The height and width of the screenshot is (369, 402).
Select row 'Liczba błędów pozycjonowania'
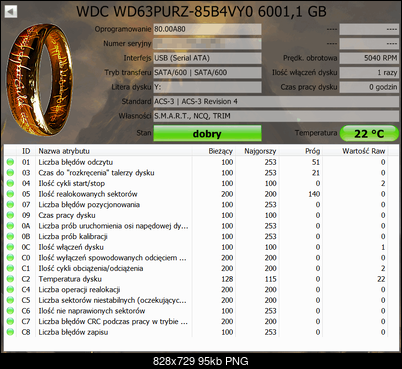coord(201,205)
